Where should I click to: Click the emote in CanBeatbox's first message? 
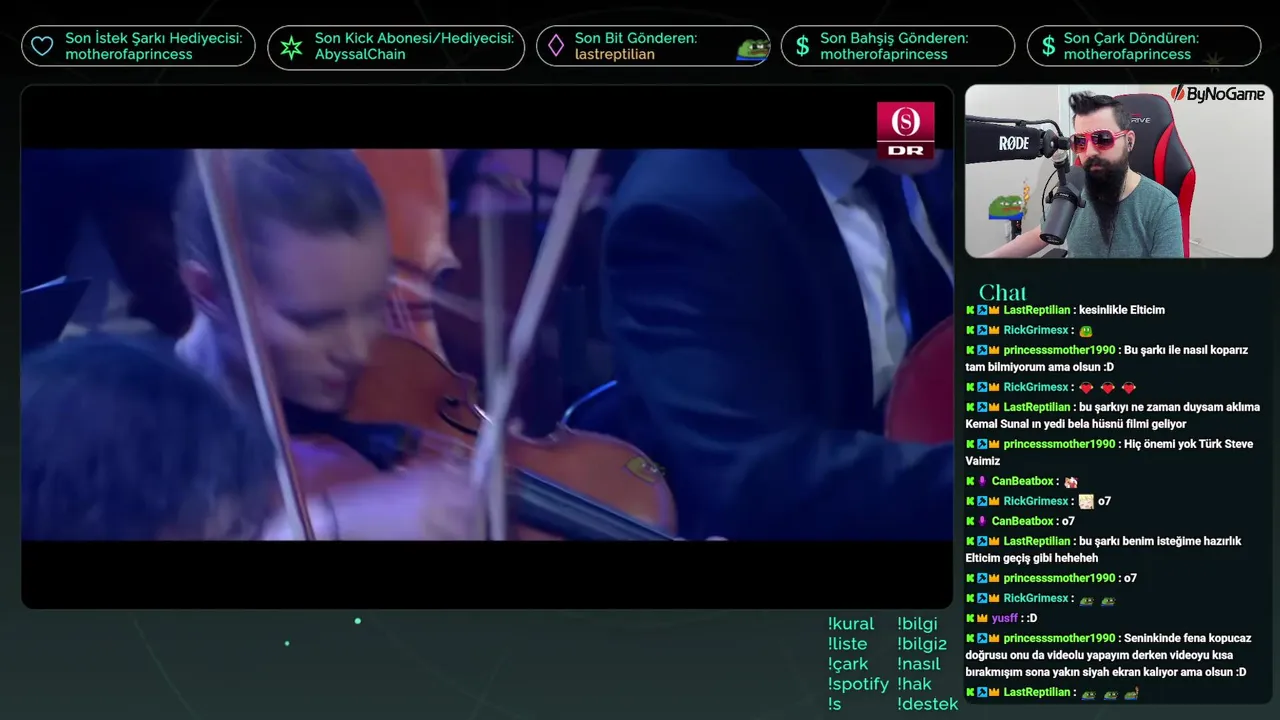coord(1071,482)
